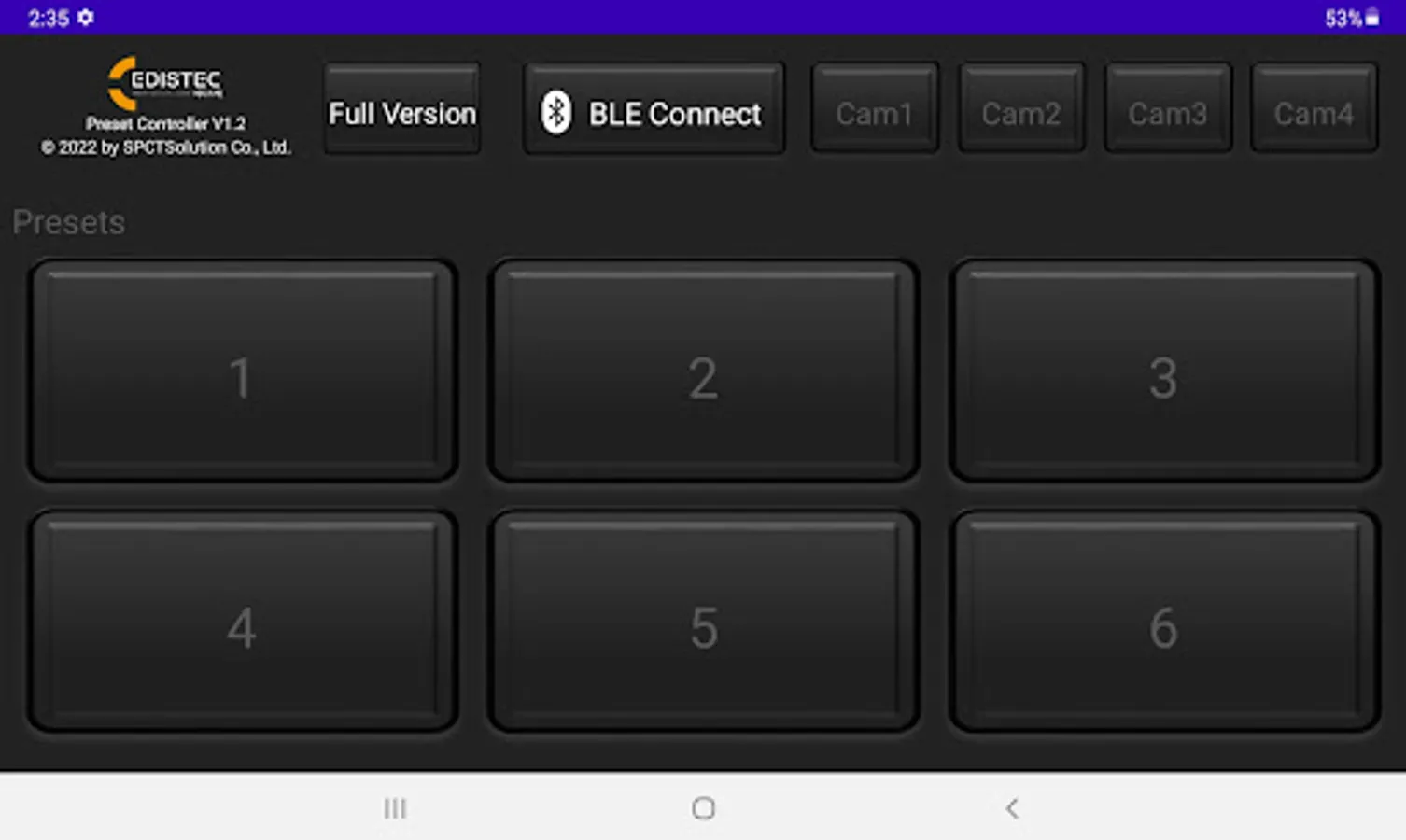
Task: Choose camera Cam3
Action: (1168, 108)
